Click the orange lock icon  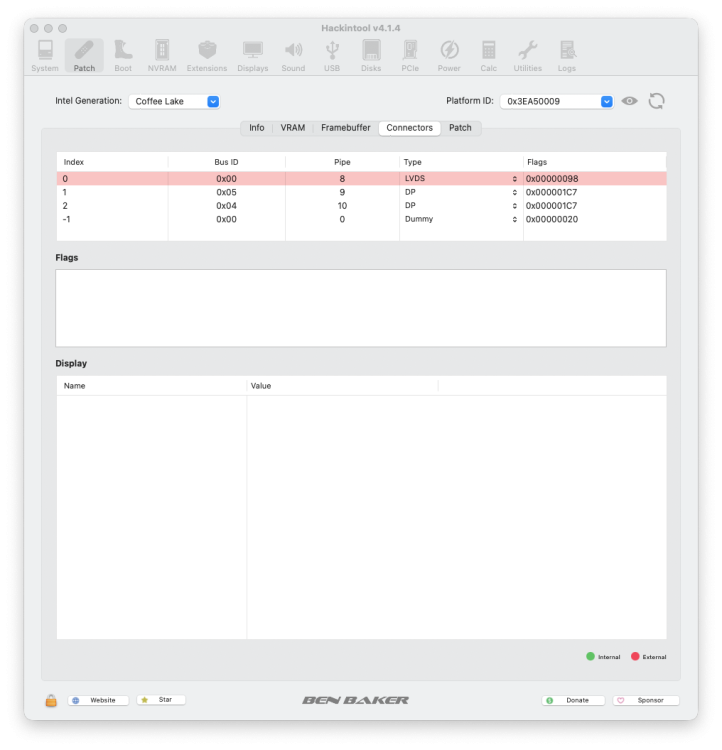tap(51, 700)
